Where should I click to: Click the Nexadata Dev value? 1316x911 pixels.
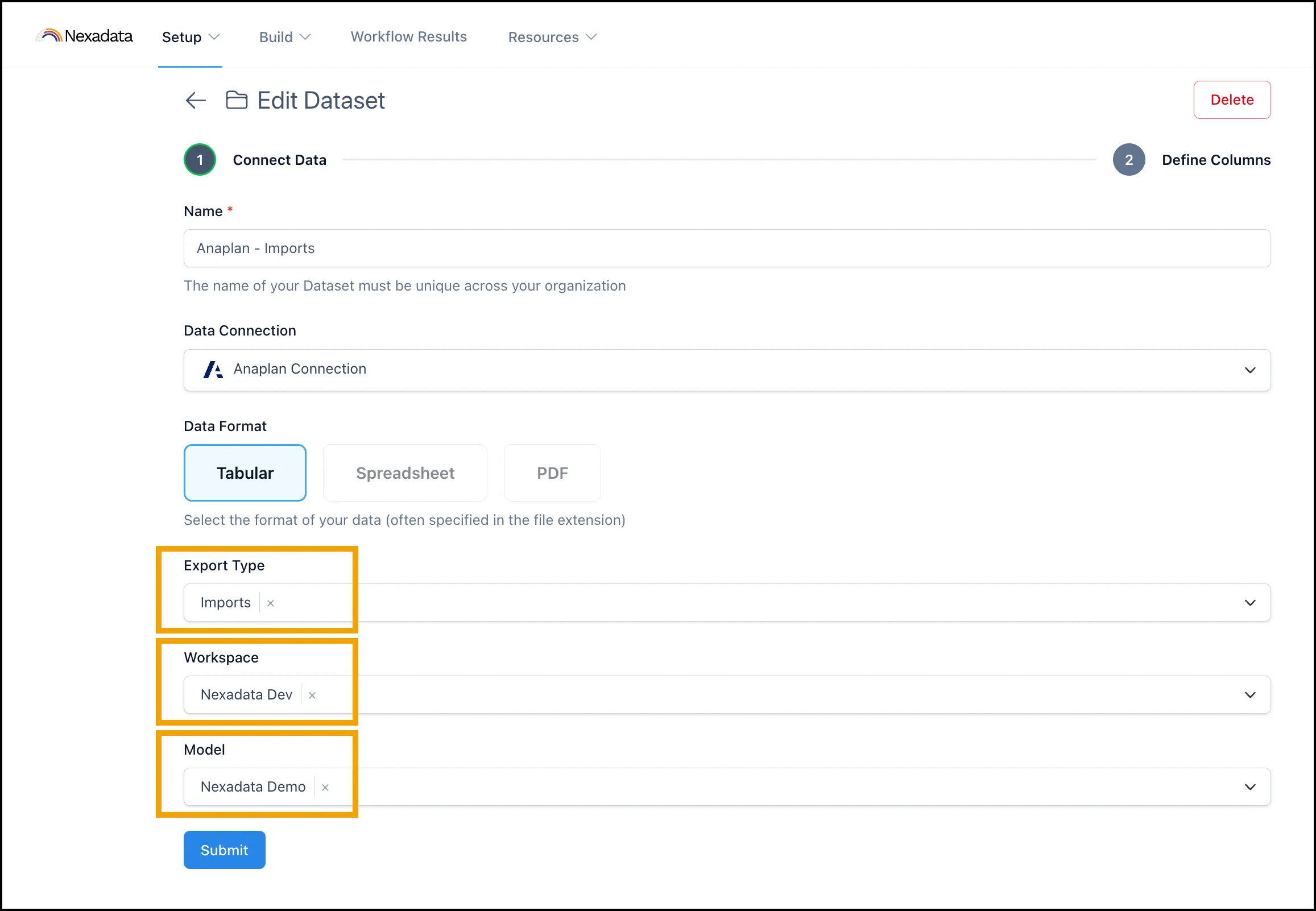tap(246, 695)
